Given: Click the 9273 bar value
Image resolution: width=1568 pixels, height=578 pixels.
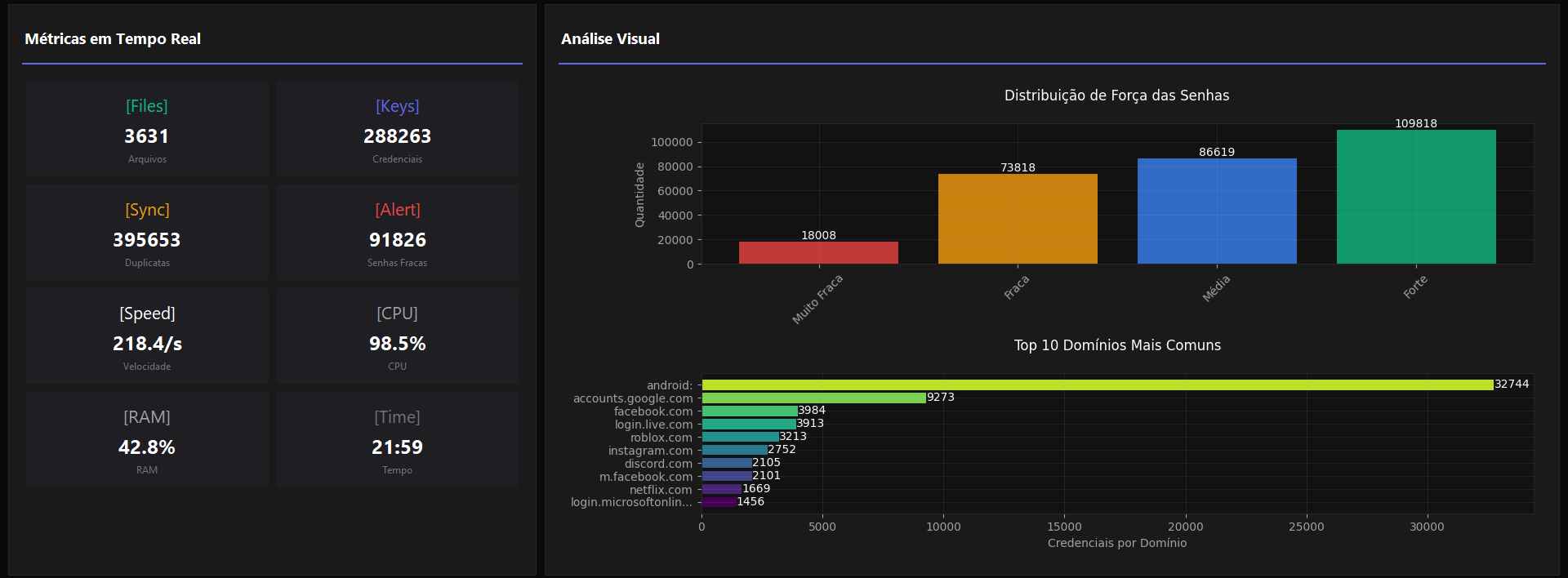Looking at the screenshot, I should coord(941,397).
